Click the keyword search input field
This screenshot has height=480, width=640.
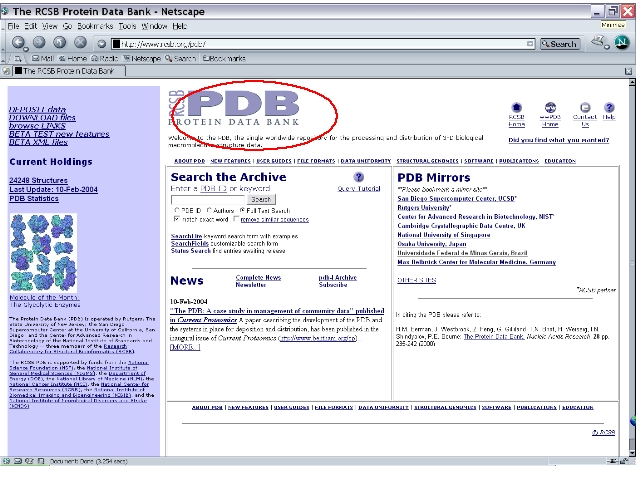209,199
